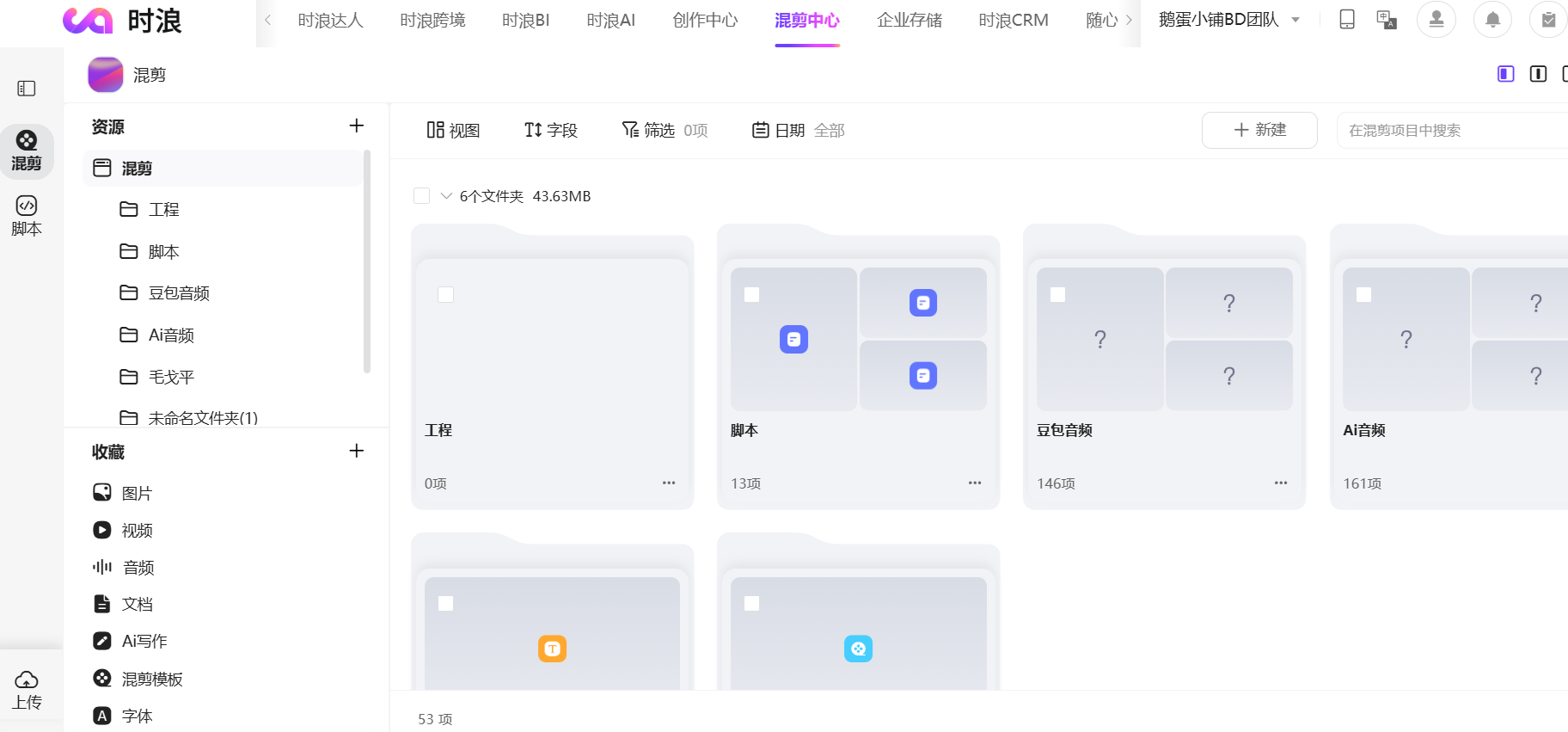Tick the select-all folders checkbox
Screen dimensions: 1568x732
click(x=422, y=196)
